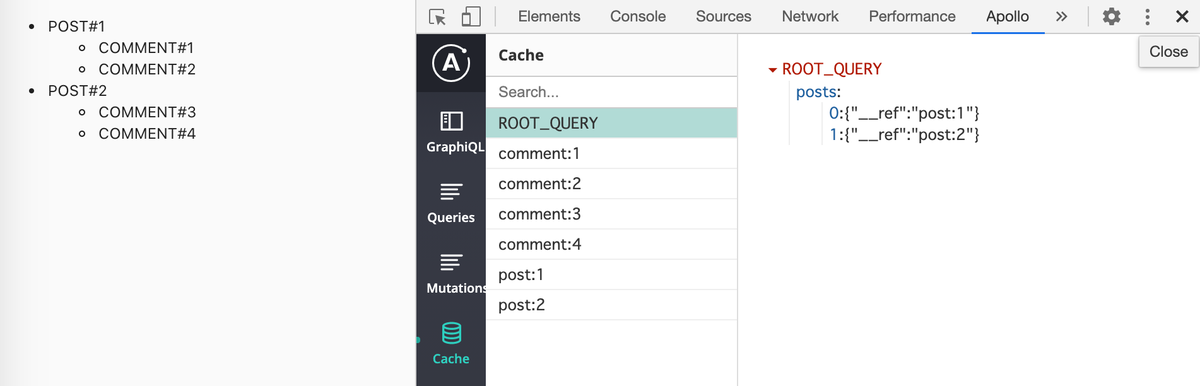The width and height of the screenshot is (1200, 386).
Task: Click POST#2 in the page
Action: point(77,90)
